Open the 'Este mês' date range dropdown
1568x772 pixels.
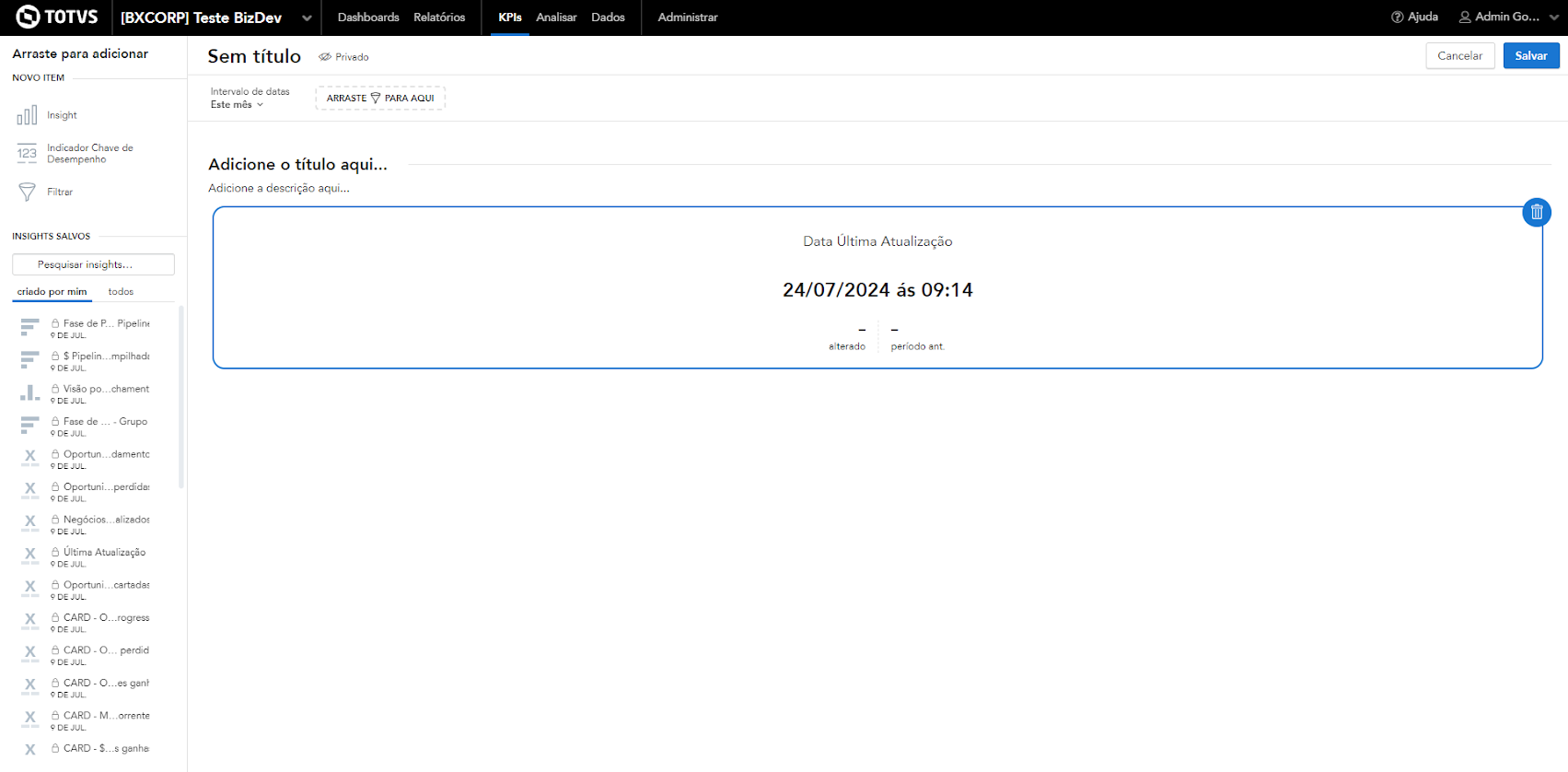pyautogui.click(x=238, y=104)
